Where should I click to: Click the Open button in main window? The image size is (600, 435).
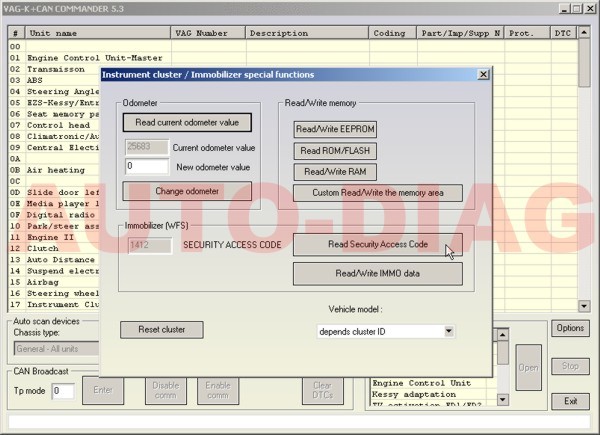pyautogui.click(x=528, y=367)
